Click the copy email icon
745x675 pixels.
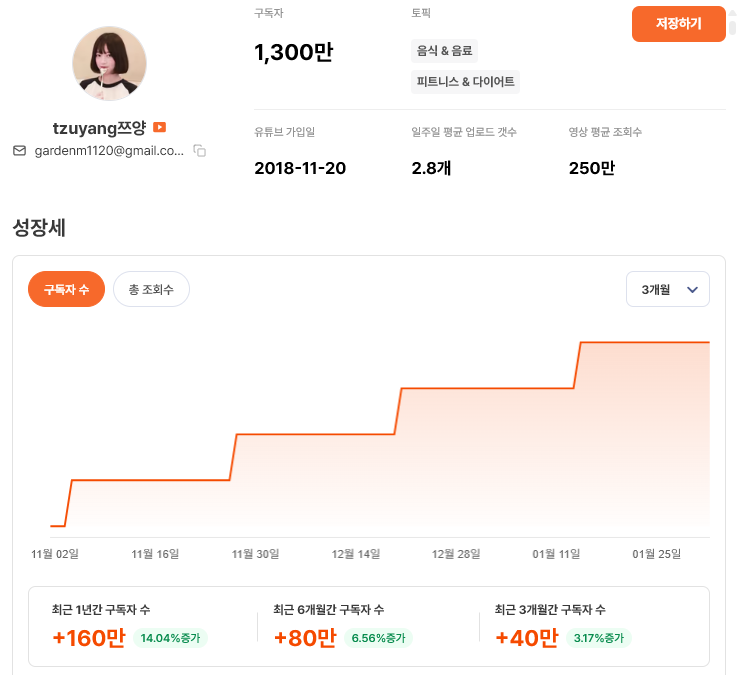[200, 151]
